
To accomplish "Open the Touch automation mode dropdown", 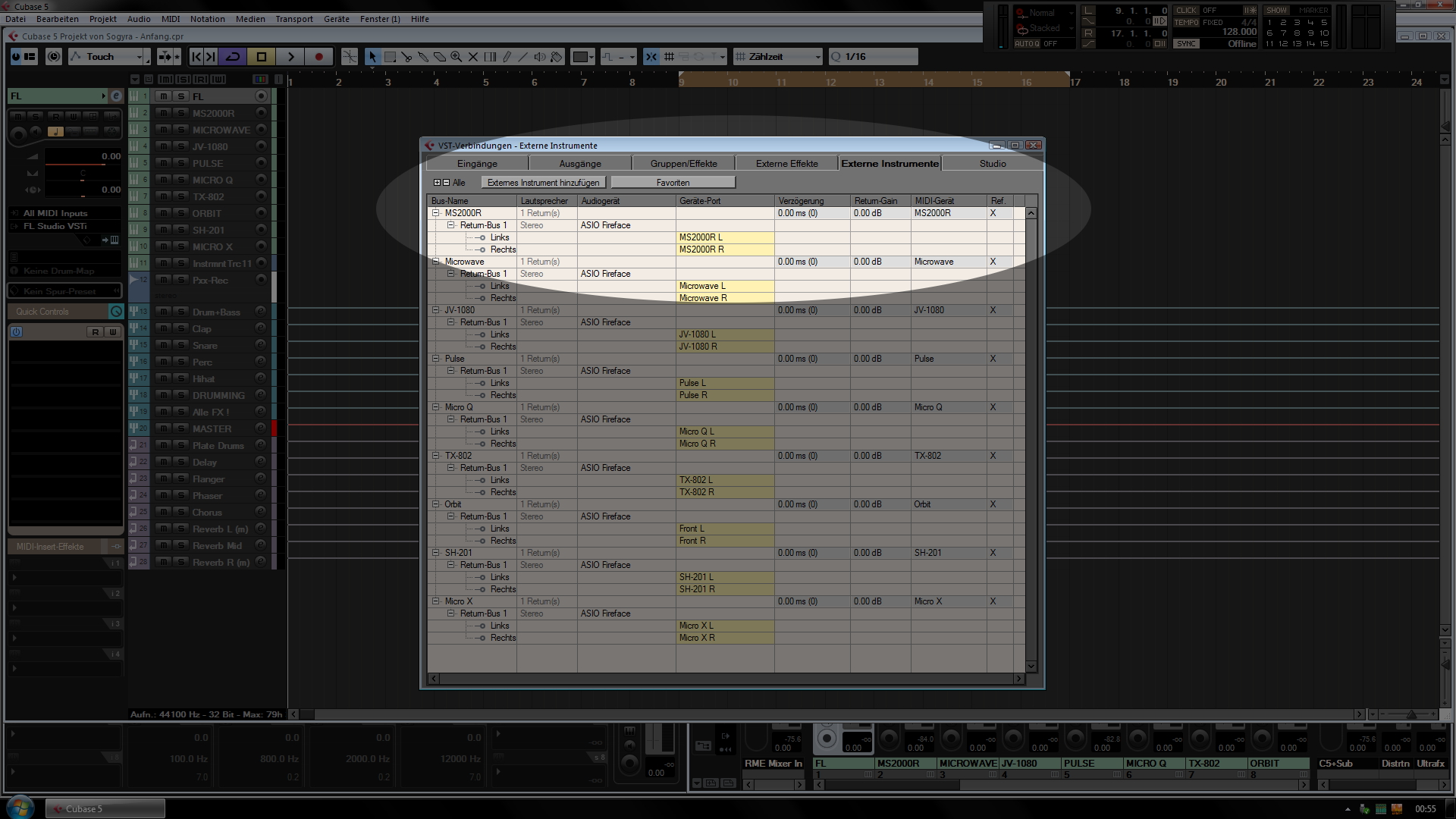I will (x=106, y=57).
